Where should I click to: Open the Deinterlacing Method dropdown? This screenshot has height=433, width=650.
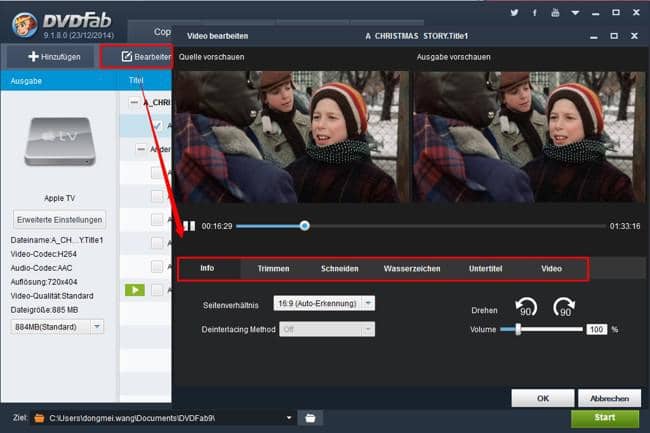click(x=327, y=329)
